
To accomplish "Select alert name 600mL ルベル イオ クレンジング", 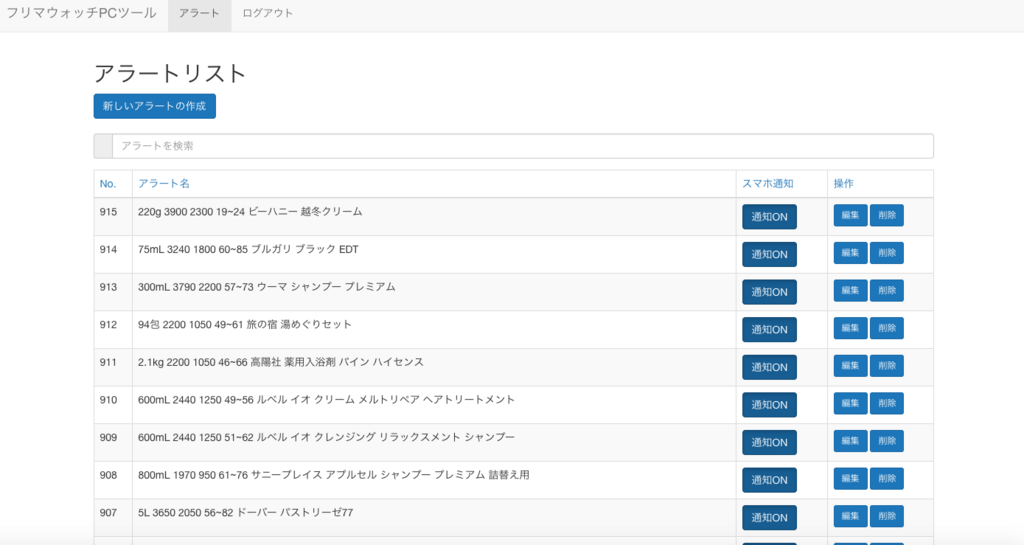I will coord(327,437).
